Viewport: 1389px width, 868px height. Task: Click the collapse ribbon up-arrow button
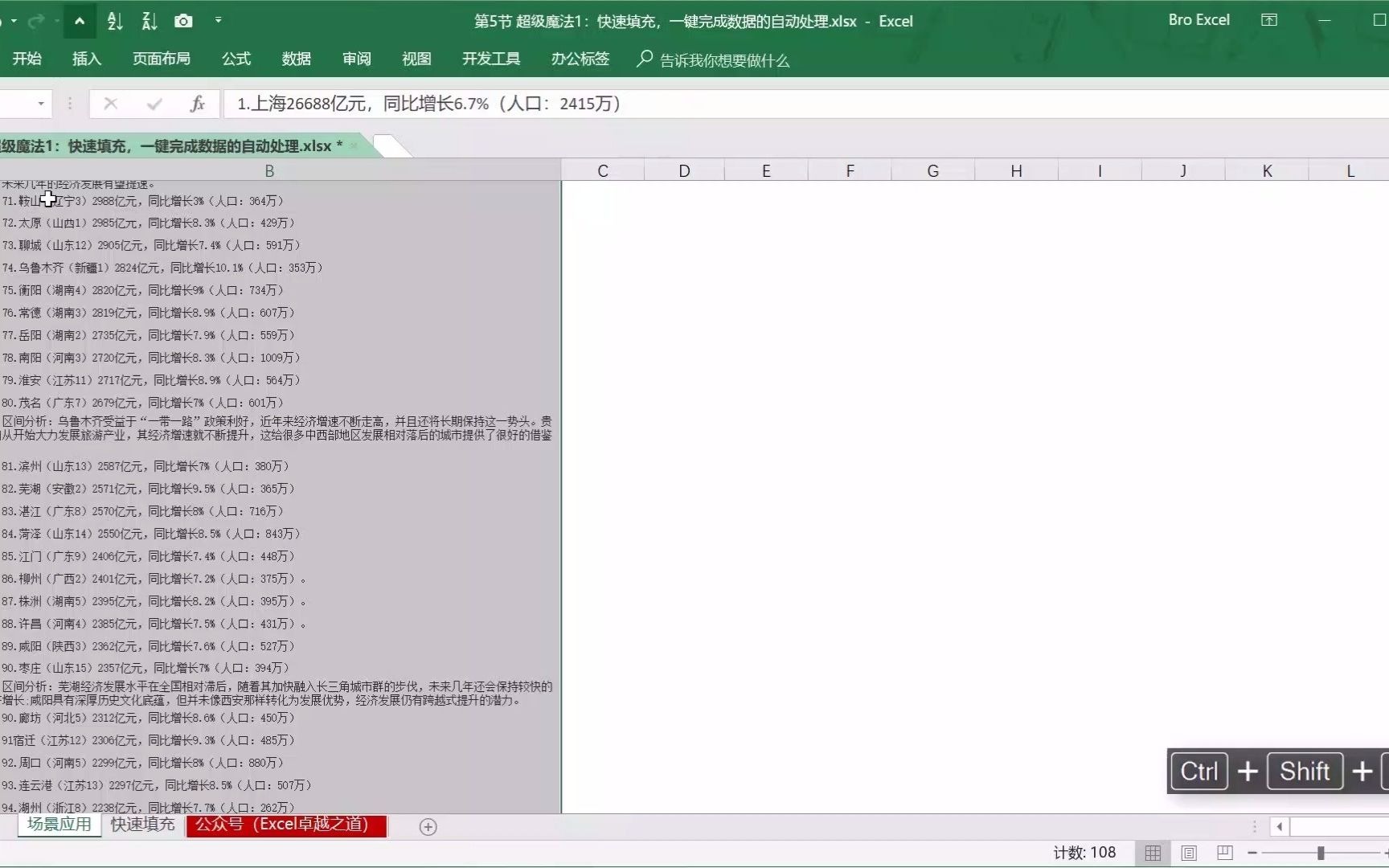click(80, 21)
